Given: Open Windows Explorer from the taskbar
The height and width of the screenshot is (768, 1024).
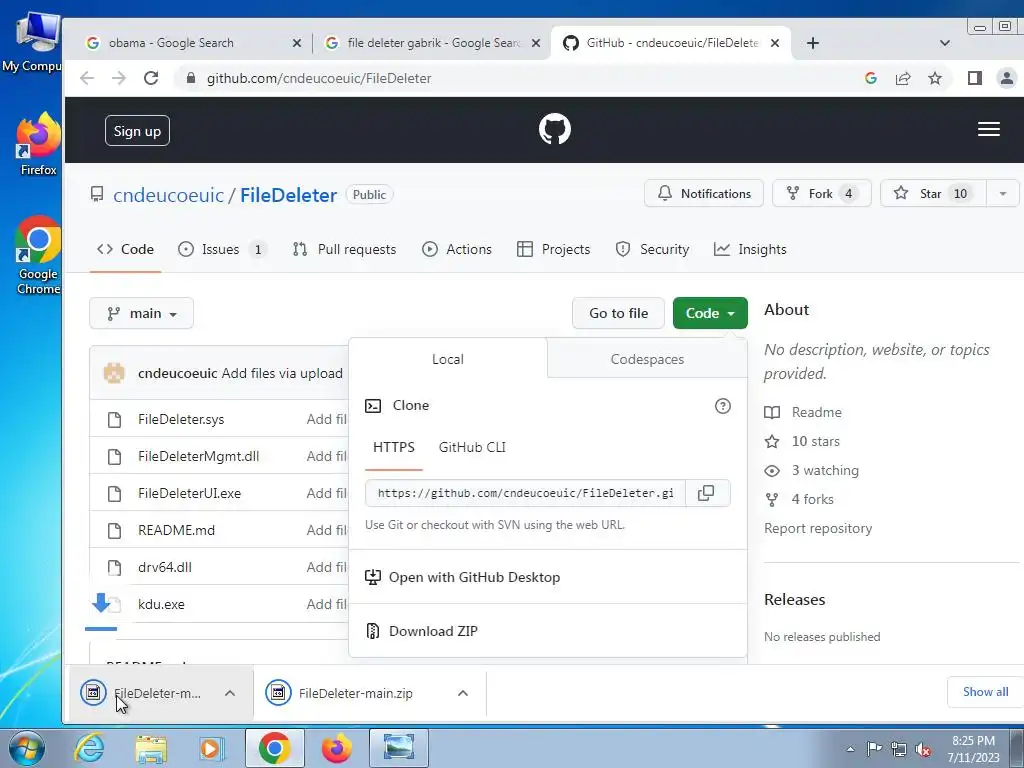Looking at the screenshot, I should coord(151,748).
